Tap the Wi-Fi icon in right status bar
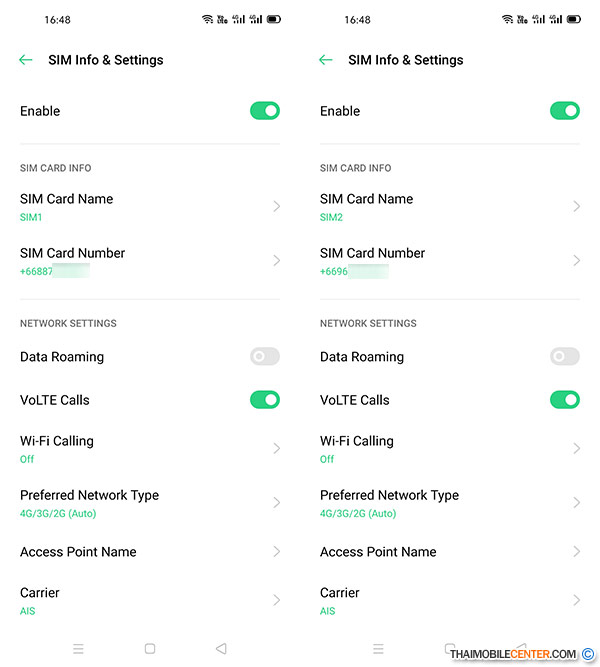 pos(507,19)
